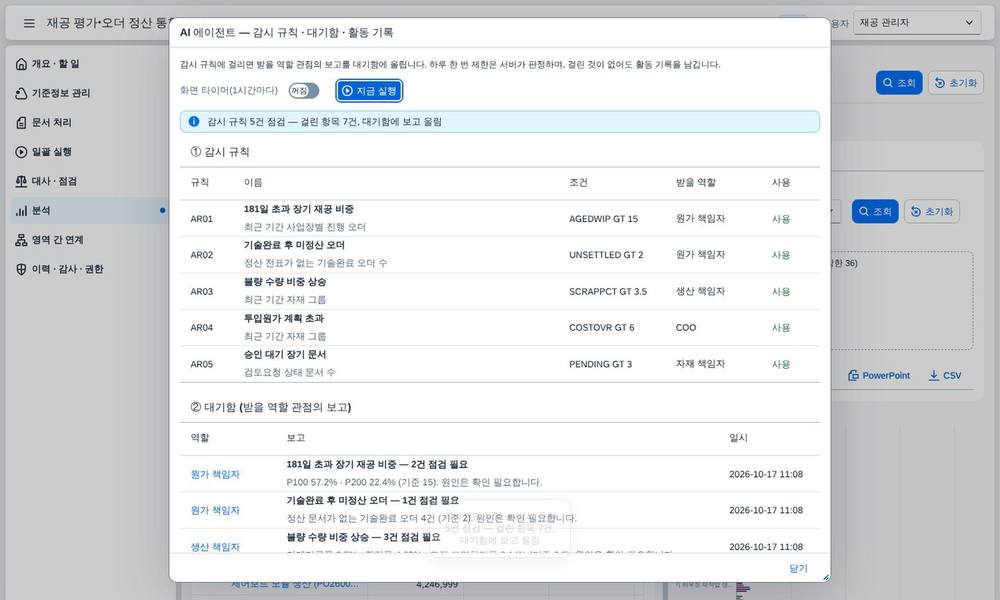Click the 받을 역할 column header
The height and width of the screenshot is (600, 1000).
coord(696,182)
